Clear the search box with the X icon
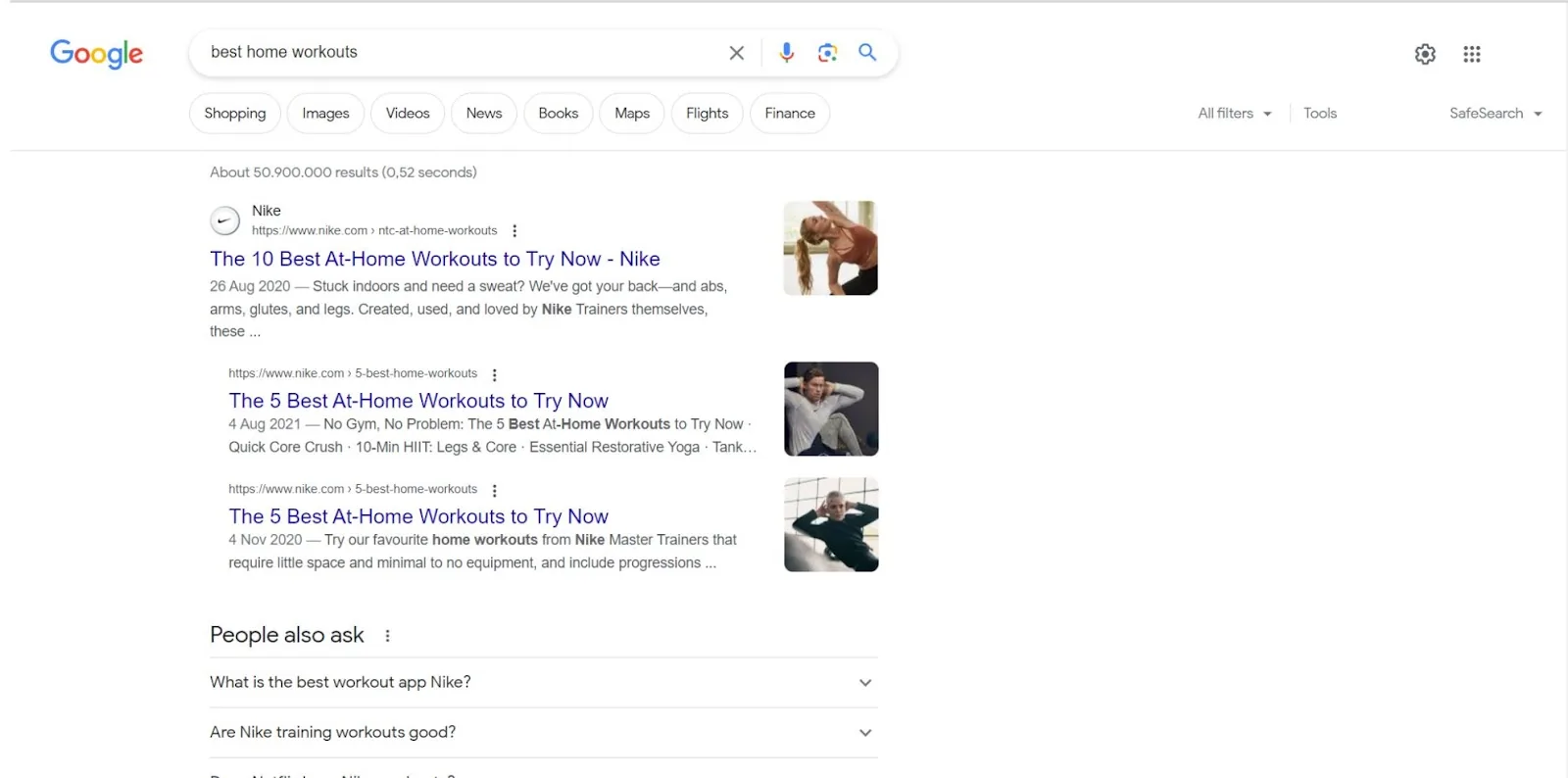The height and width of the screenshot is (778, 1568). pyautogui.click(x=736, y=53)
